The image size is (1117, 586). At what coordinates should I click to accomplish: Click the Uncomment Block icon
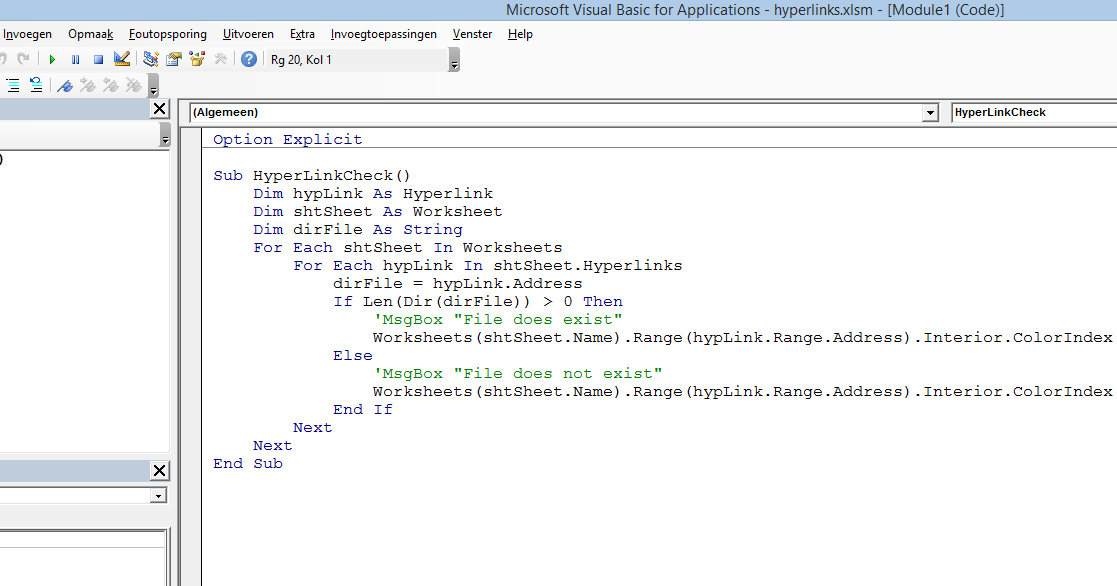coord(36,86)
